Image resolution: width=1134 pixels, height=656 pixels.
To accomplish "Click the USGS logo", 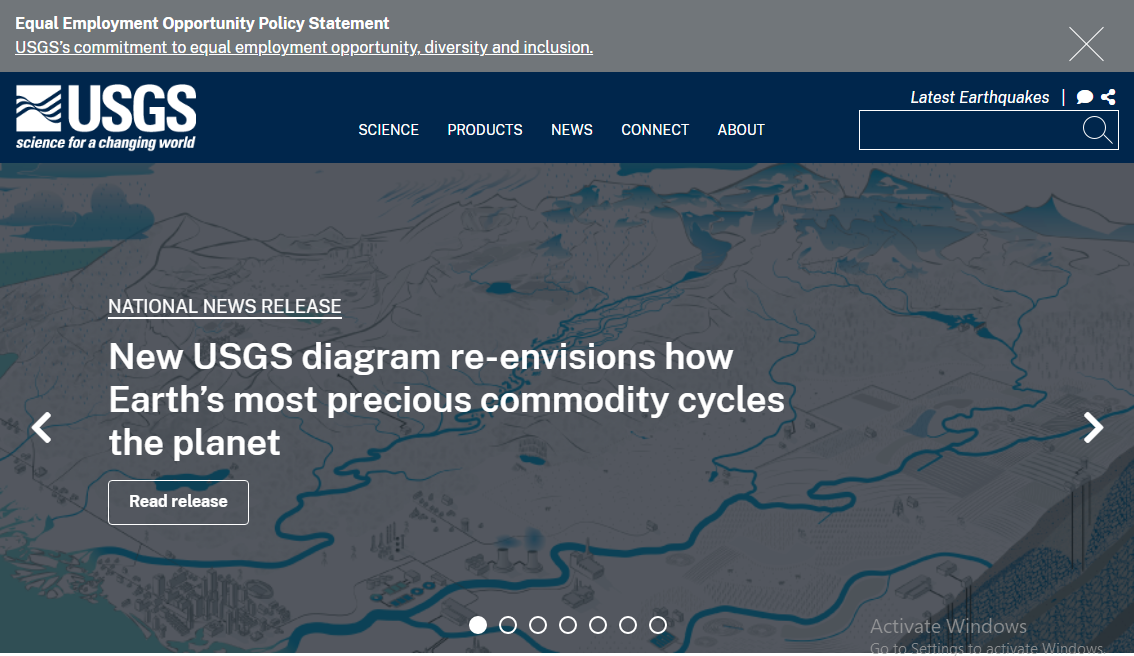I will coord(106,117).
